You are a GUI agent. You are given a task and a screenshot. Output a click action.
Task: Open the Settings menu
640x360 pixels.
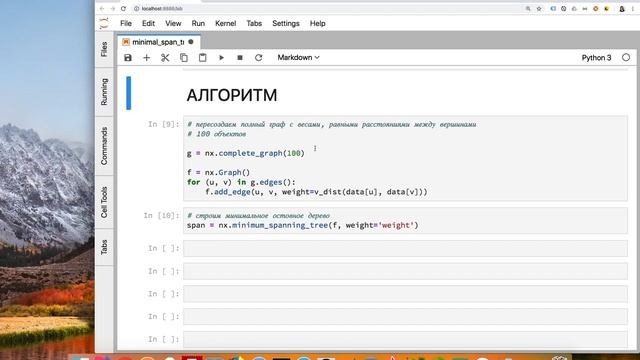286,23
